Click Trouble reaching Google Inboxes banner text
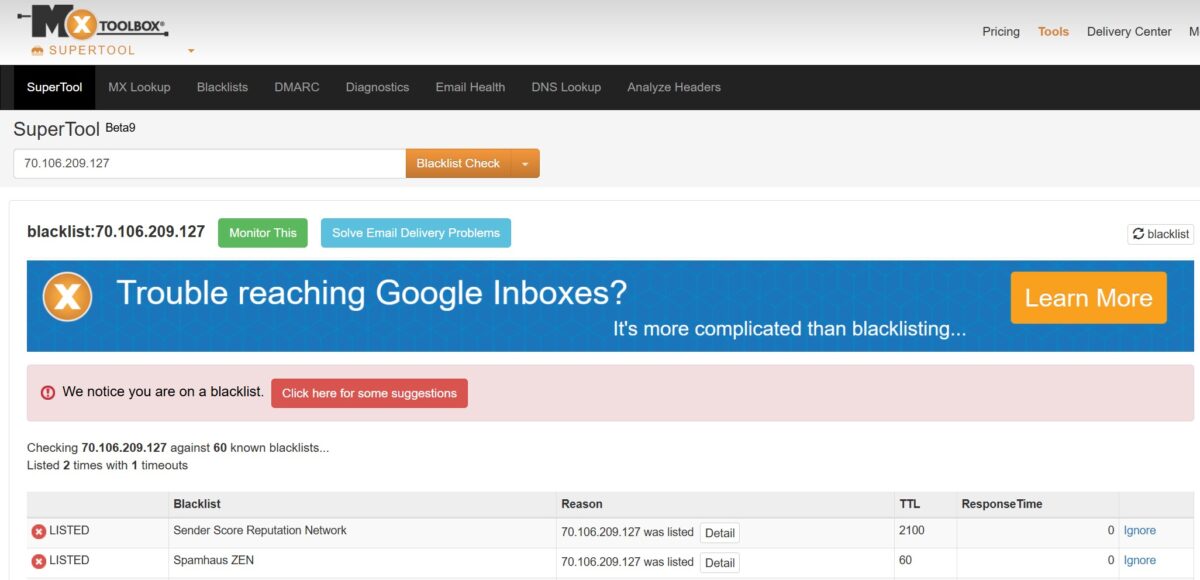 (372, 293)
